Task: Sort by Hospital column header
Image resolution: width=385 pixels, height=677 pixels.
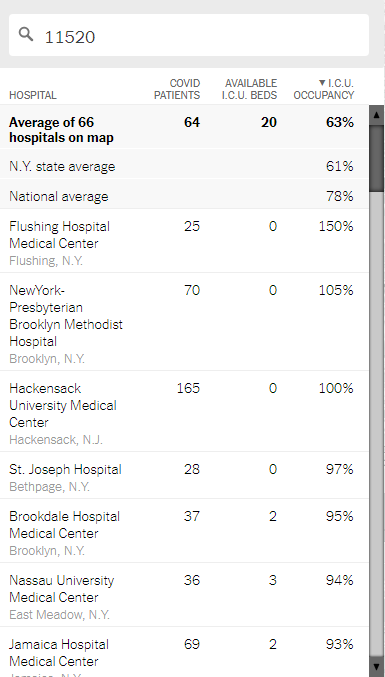Action: [33, 95]
